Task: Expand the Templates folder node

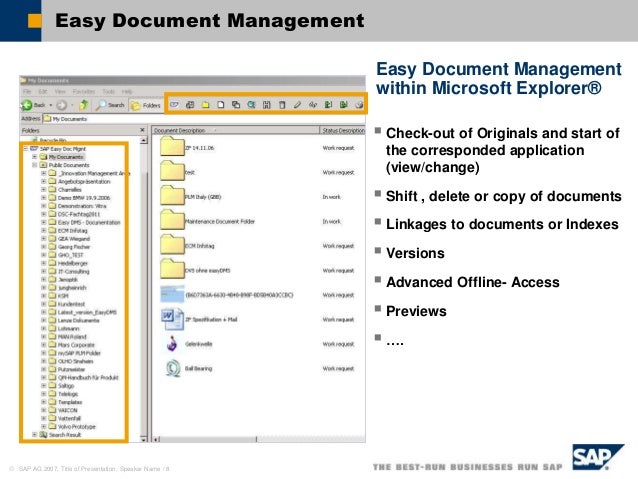Action: click(43, 402)
